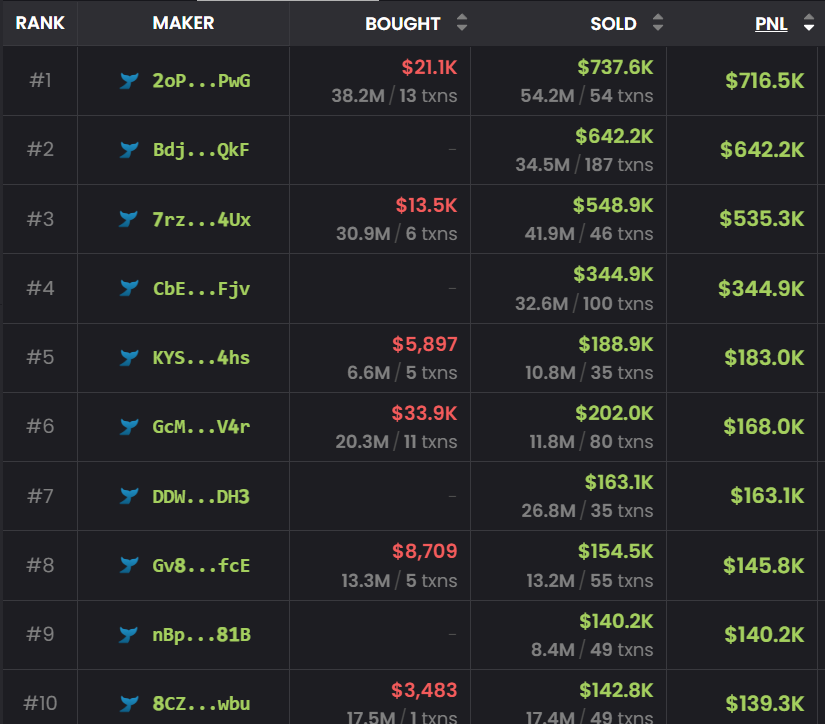825x724 pixels.
Task: Toggle the sort arrows beside PNL
Action: (x=807, y=23)
